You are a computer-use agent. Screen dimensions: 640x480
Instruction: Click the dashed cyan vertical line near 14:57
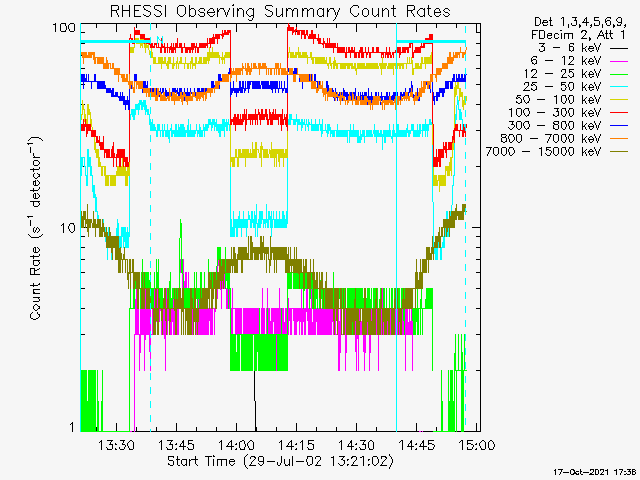pyautogui.click(x=466, y=227)
